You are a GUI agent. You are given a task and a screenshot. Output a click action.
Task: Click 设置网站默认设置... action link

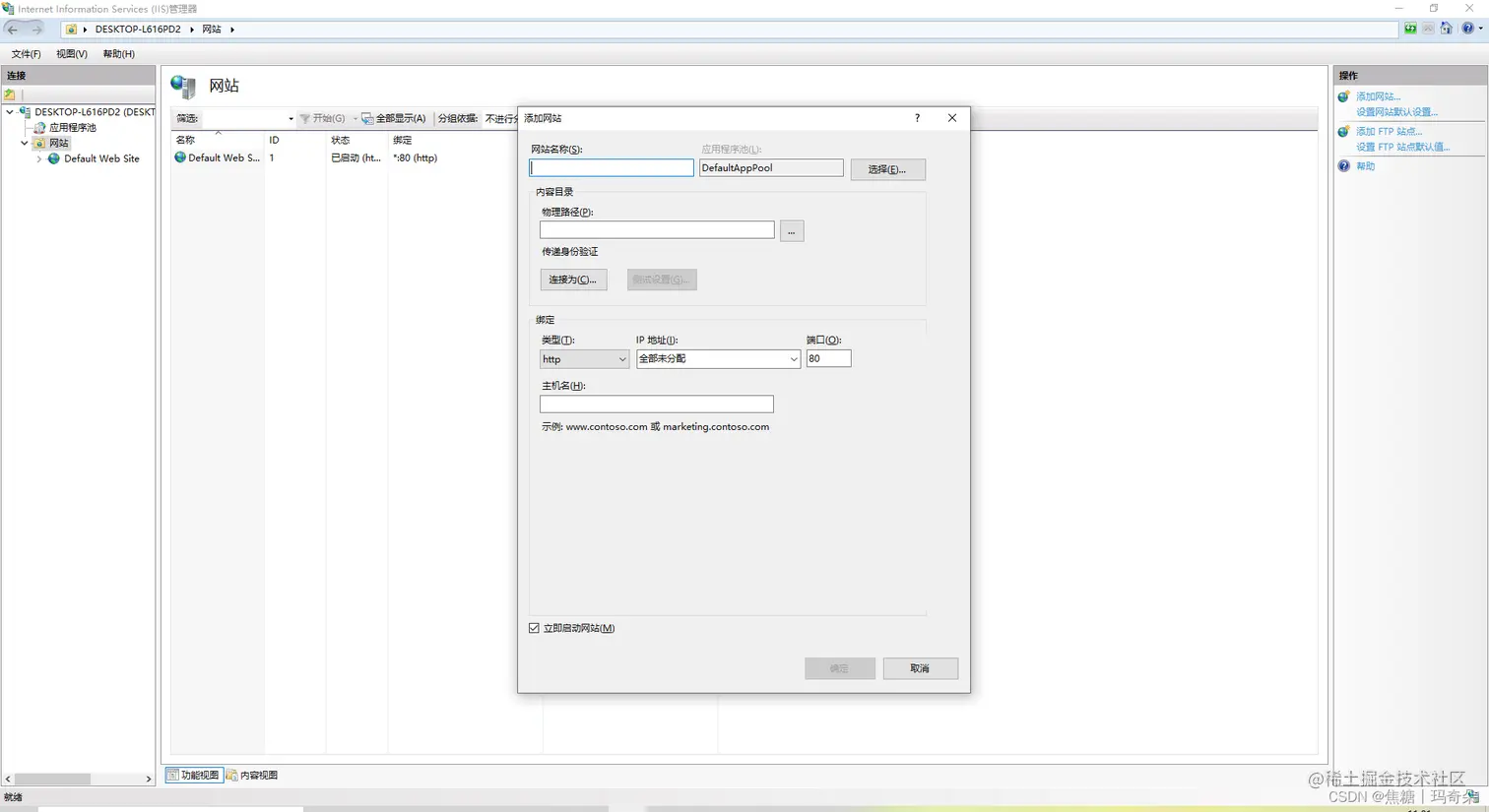click(1396, 112)
